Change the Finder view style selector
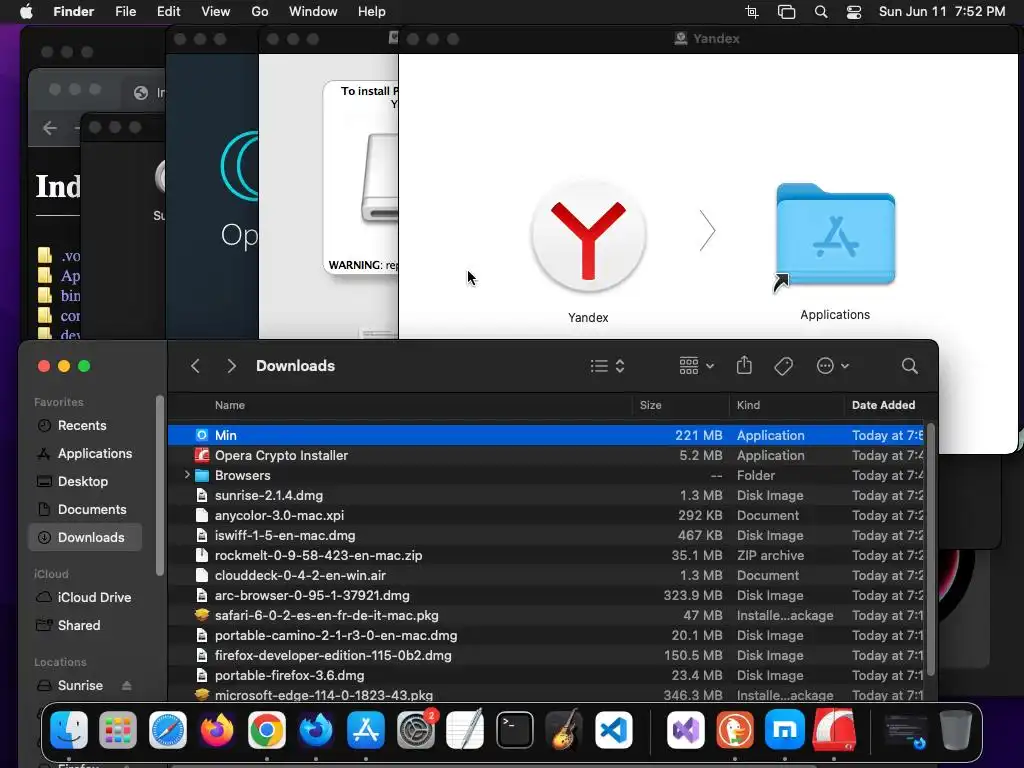This screenshot has height=768, width=1024. coord(607,366)
